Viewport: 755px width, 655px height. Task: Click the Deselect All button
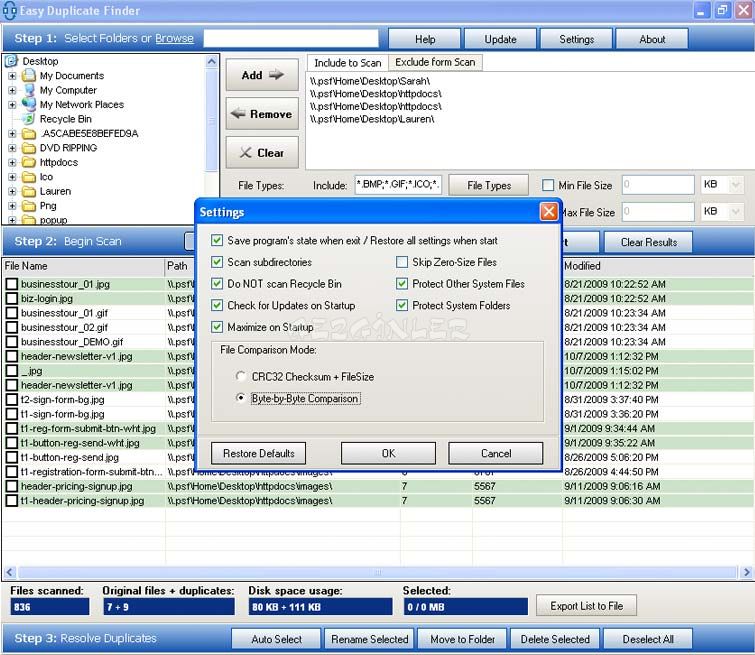coord(648,639)
